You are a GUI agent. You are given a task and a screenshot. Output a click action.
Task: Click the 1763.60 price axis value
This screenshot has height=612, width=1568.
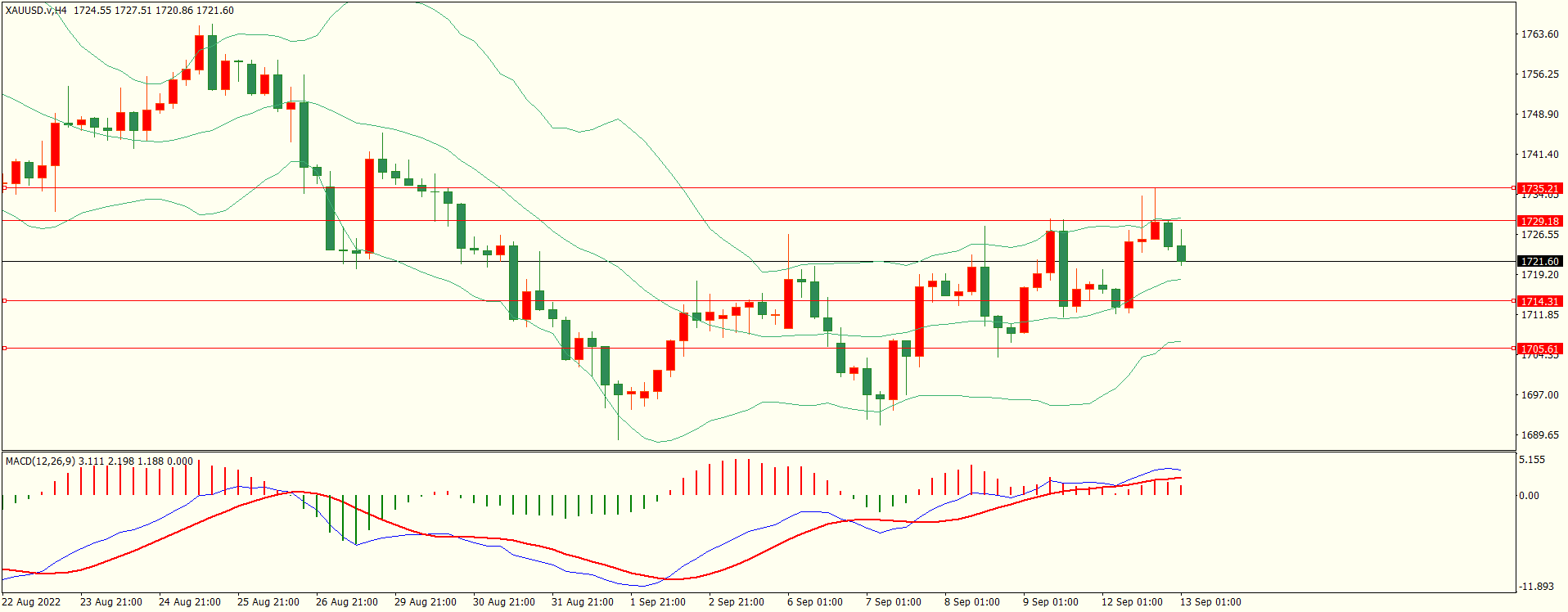point(1539,34)
